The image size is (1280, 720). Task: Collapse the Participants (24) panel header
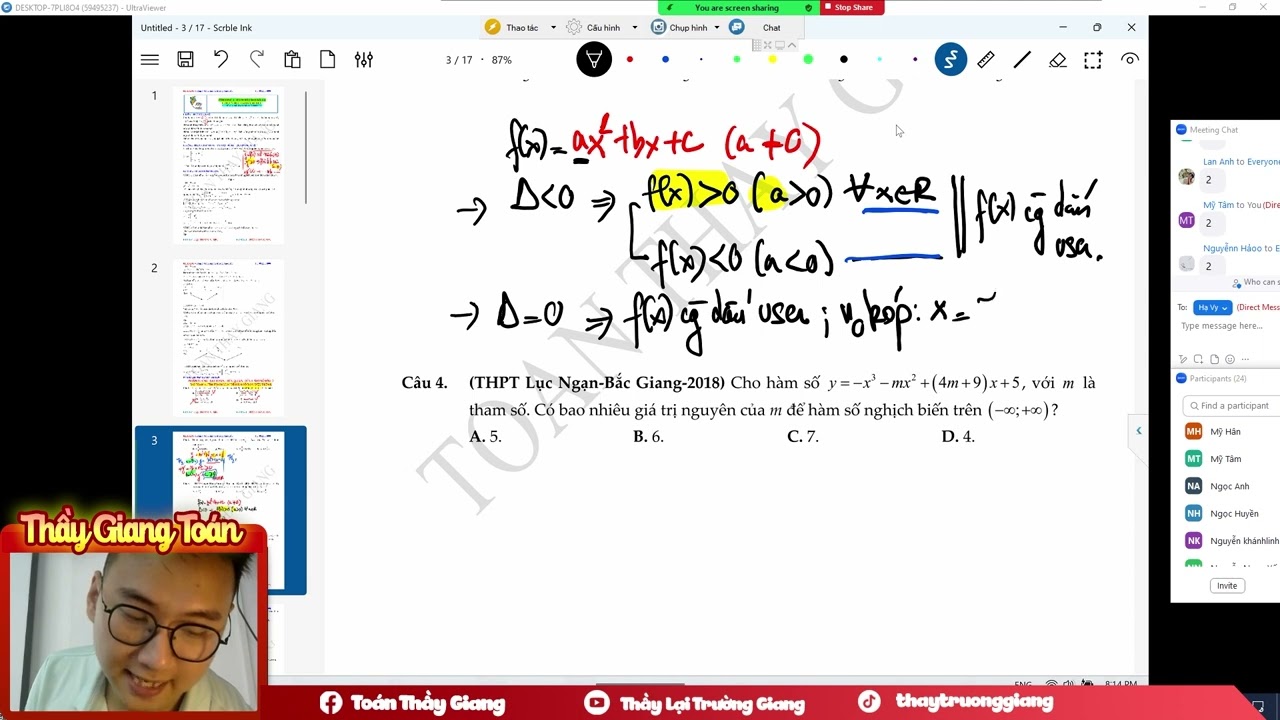pos(1225,379)
